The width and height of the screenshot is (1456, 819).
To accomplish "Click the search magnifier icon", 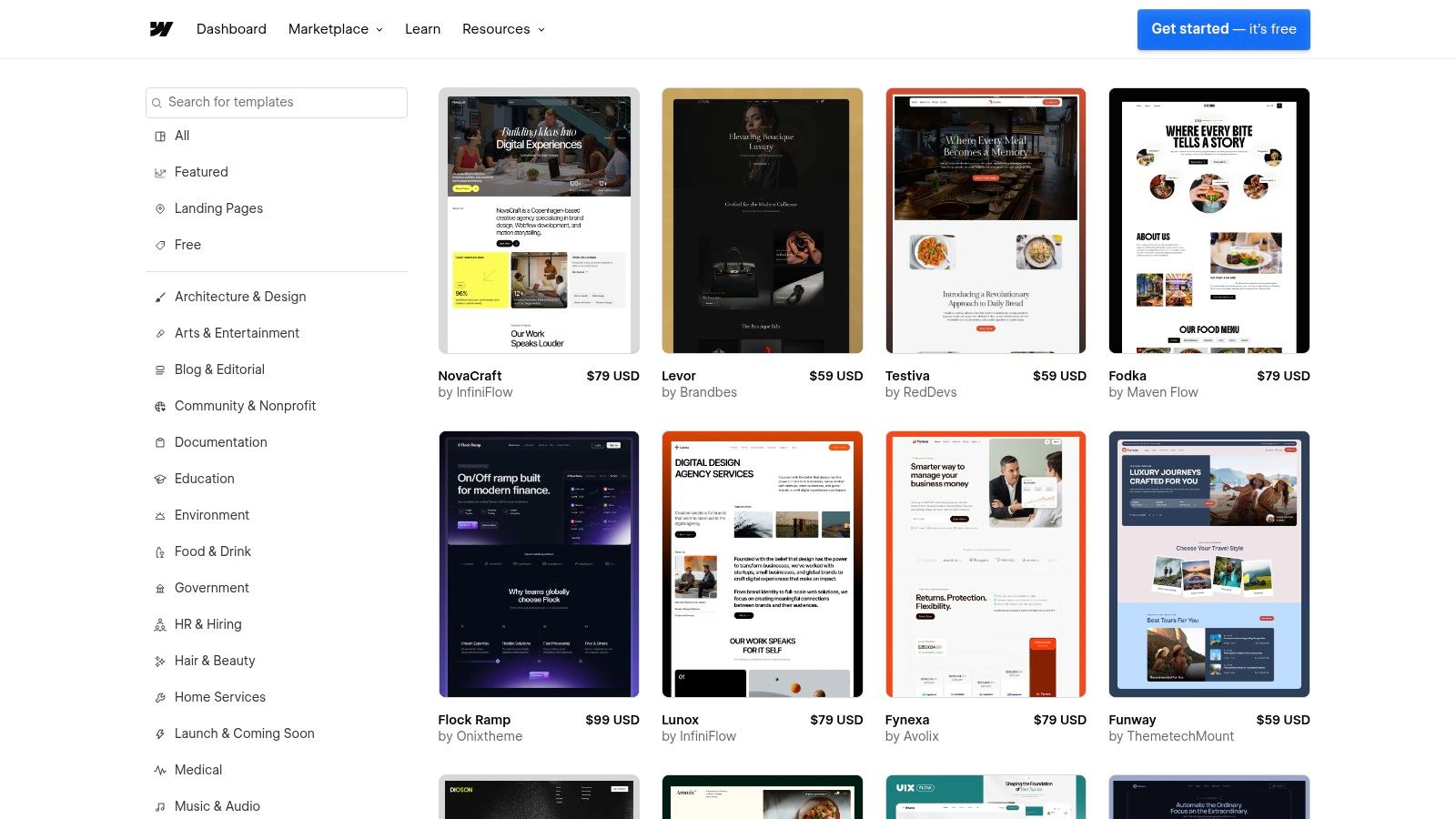I will 157,103.
